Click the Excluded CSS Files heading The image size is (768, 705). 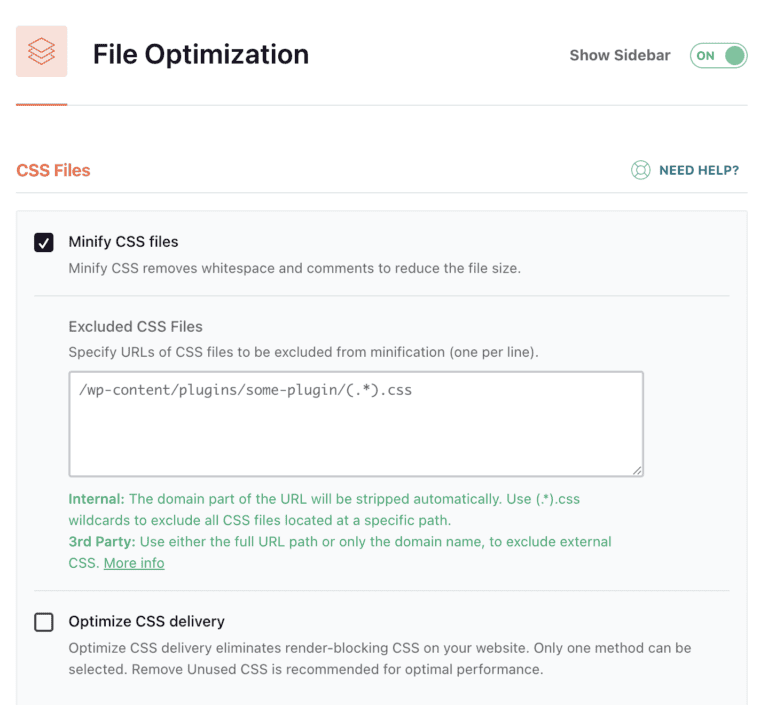pyautogui.click(x=135, y=326)
